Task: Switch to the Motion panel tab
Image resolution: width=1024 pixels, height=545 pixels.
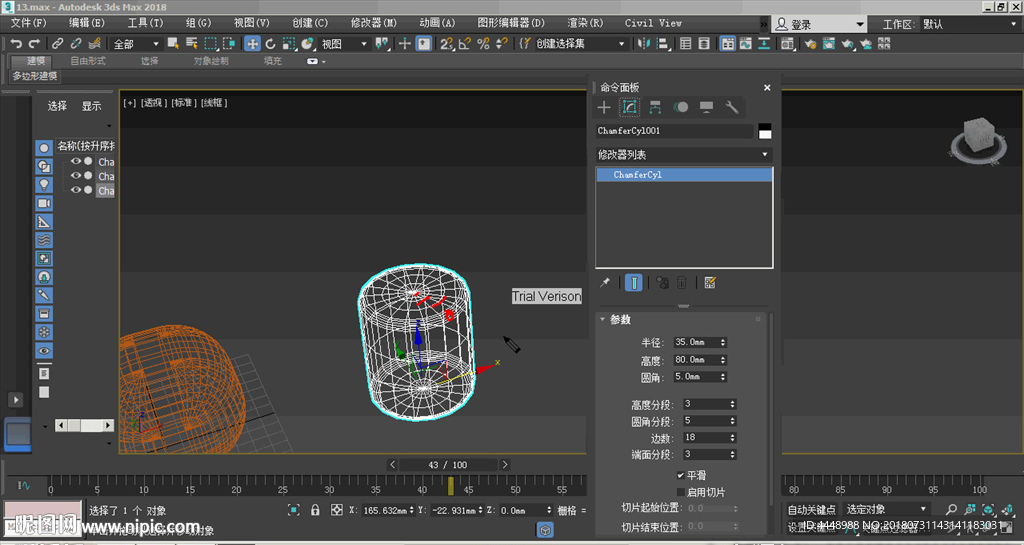Action: (680, 107)
